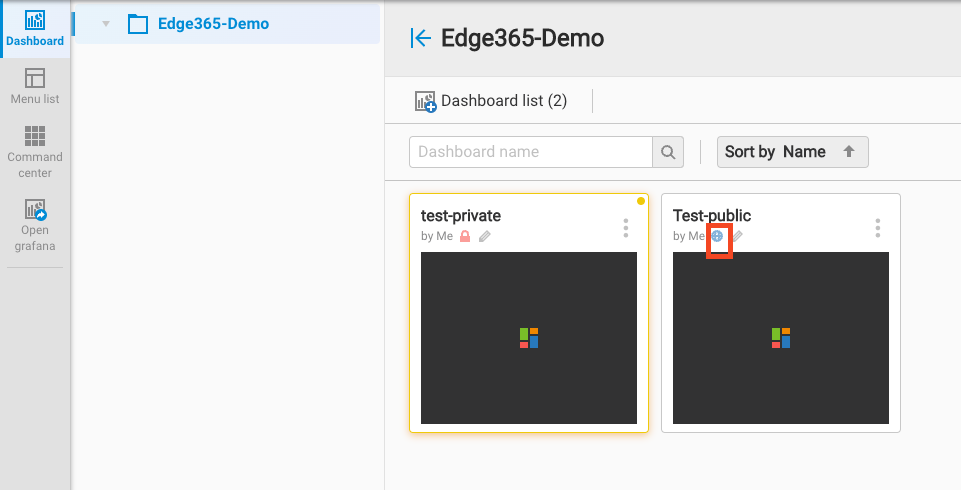Open the Menu list panel
The image size is (961, 490).
pos(35,86)
